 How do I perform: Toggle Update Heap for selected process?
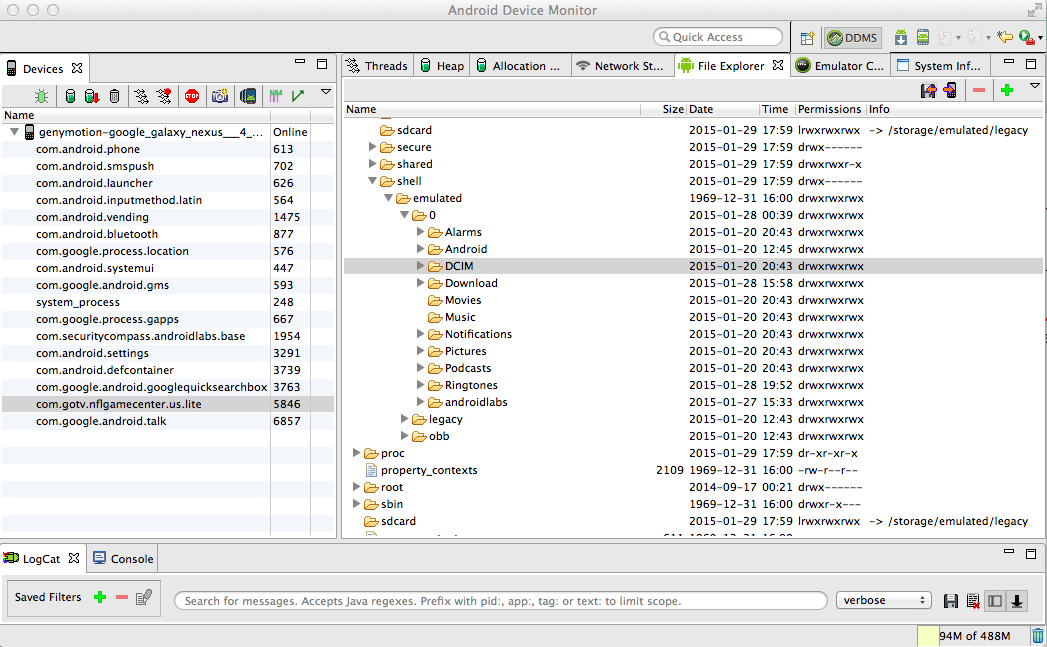69,96
